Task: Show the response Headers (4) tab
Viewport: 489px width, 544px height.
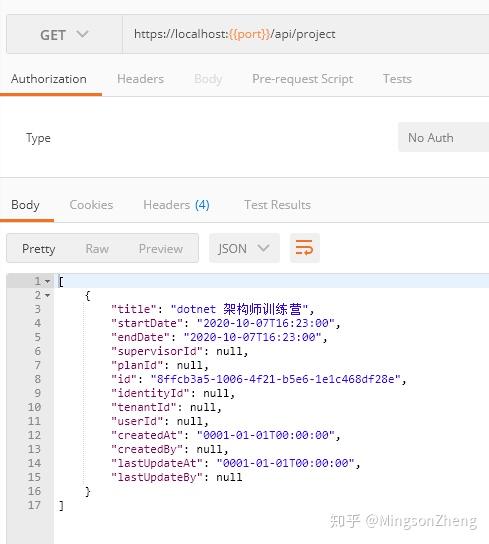Action: click(x=176, y=205)
